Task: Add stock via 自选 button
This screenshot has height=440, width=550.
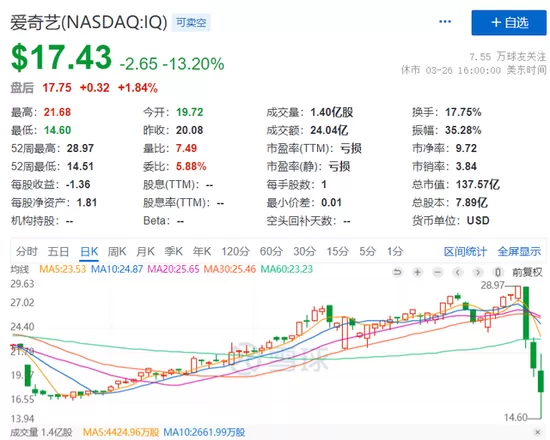Action: coord(509,22)
